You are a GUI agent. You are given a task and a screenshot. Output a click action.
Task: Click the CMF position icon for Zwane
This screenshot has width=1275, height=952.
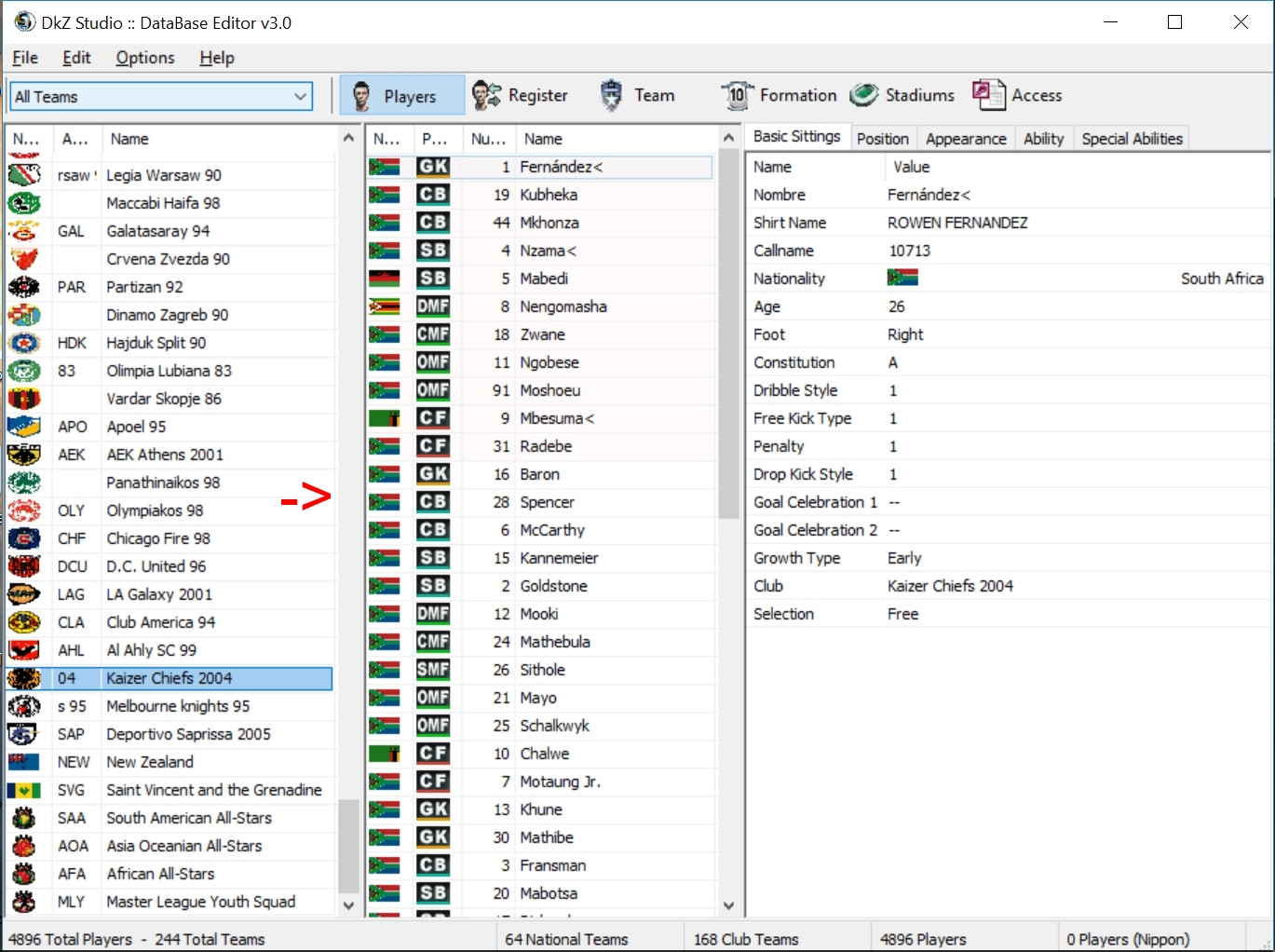[x=433, y=334]
